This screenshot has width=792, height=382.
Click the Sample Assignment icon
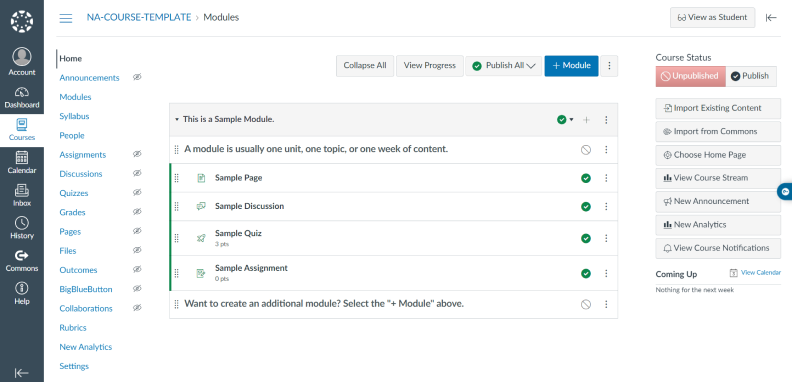[x=201, y=273]
